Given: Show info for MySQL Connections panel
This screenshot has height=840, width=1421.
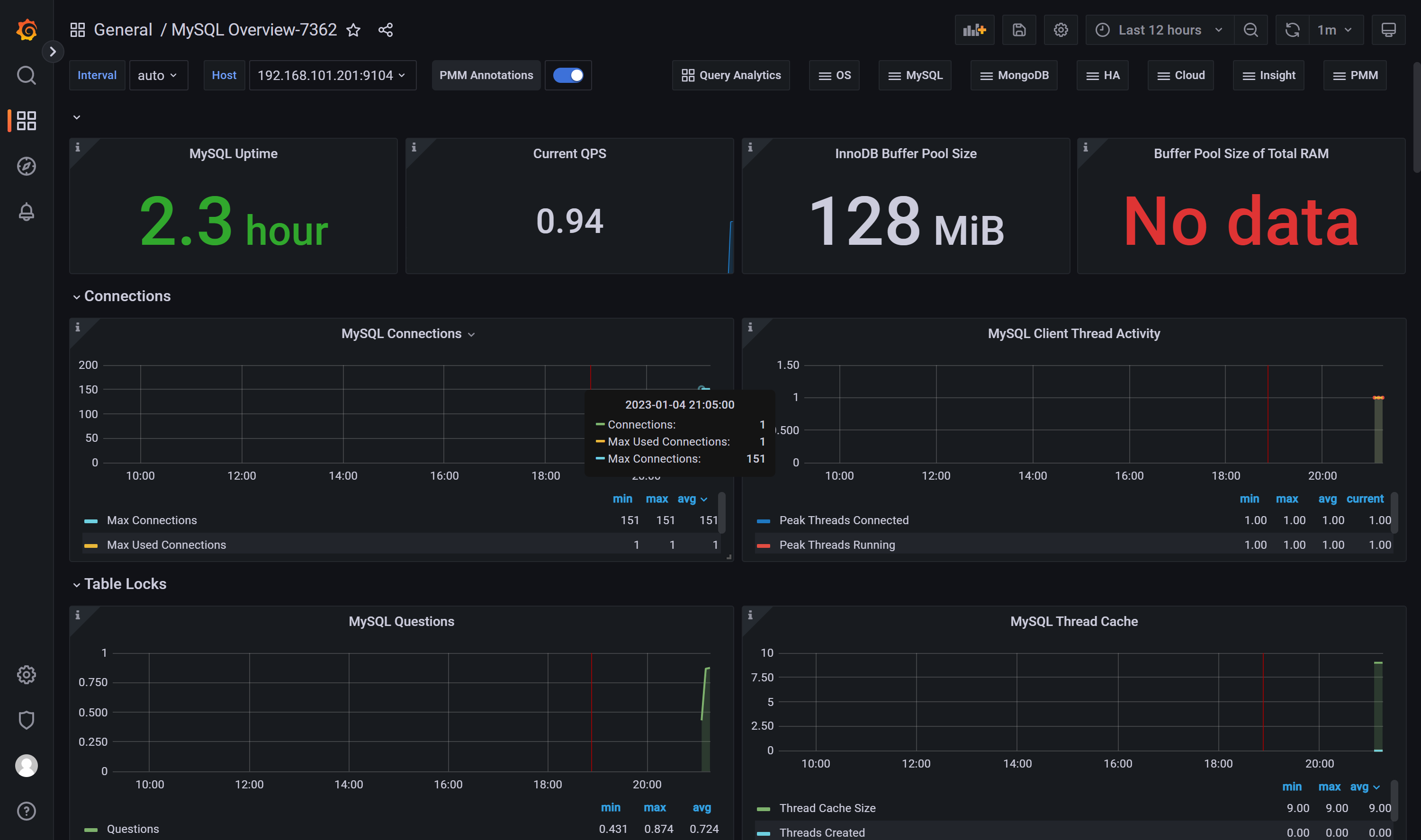Looking at the screenshot, I should pos(78,327).
